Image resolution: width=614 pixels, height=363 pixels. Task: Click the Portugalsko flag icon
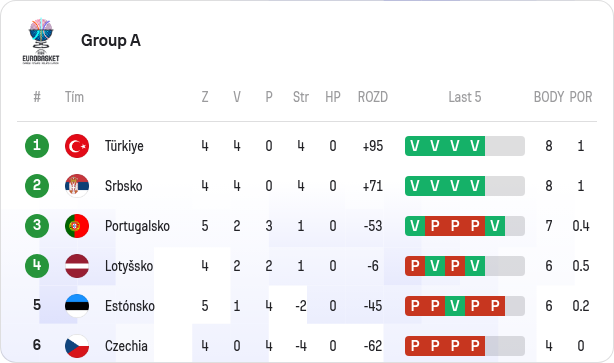point(77,226)
